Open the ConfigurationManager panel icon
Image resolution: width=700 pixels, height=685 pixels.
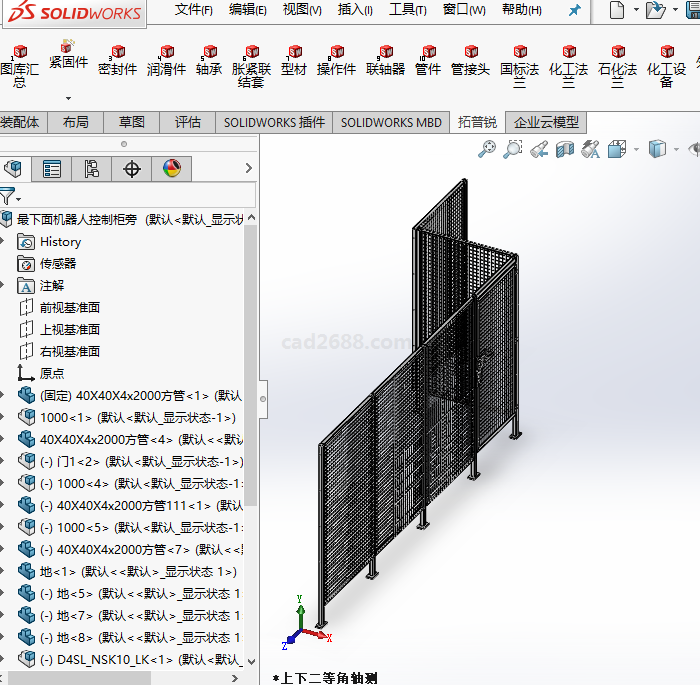tap(92, 169)
